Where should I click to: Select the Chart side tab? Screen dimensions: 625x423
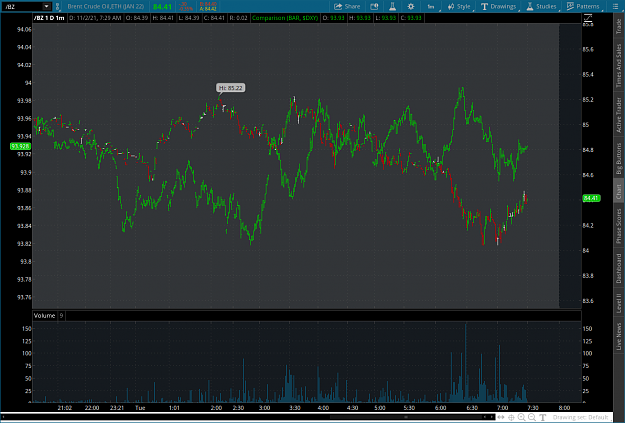[619, 192]
